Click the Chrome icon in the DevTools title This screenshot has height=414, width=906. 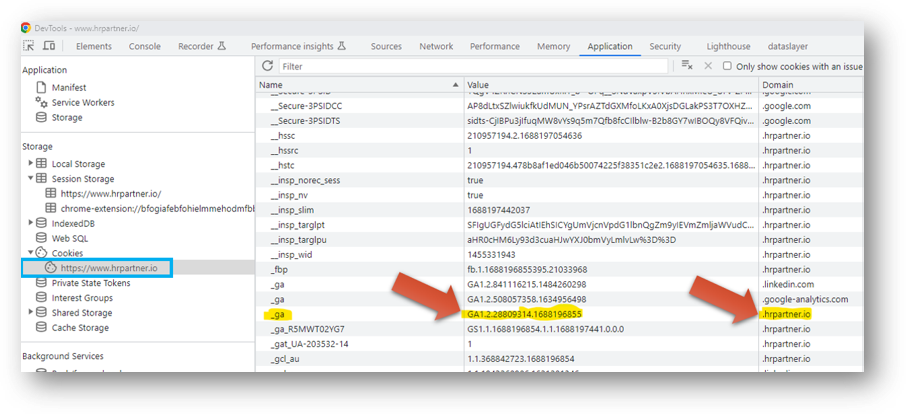pos(26,28)
